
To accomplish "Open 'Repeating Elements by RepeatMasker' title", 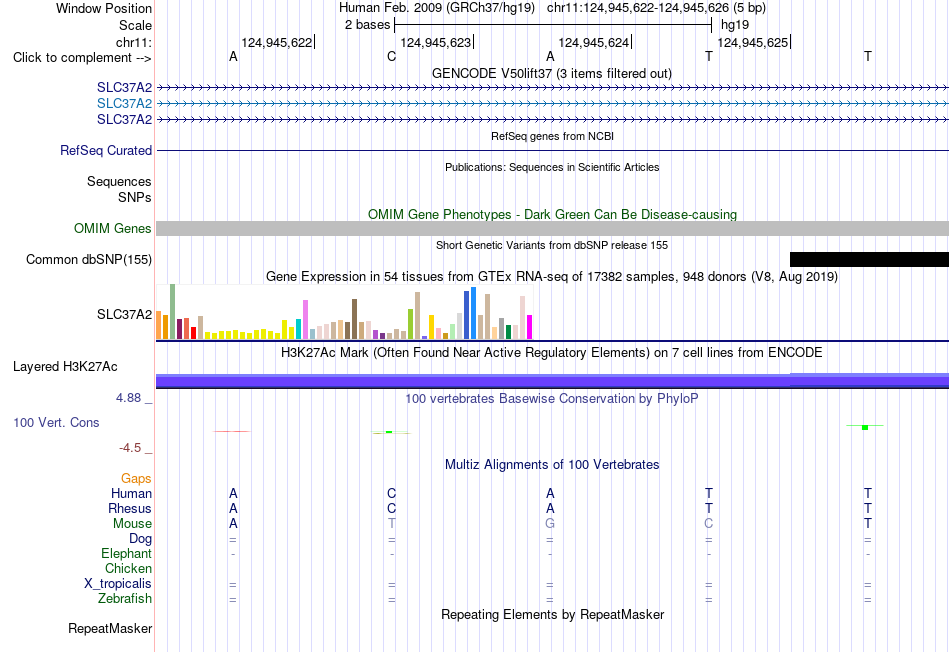I will click(x=552, y=614).
